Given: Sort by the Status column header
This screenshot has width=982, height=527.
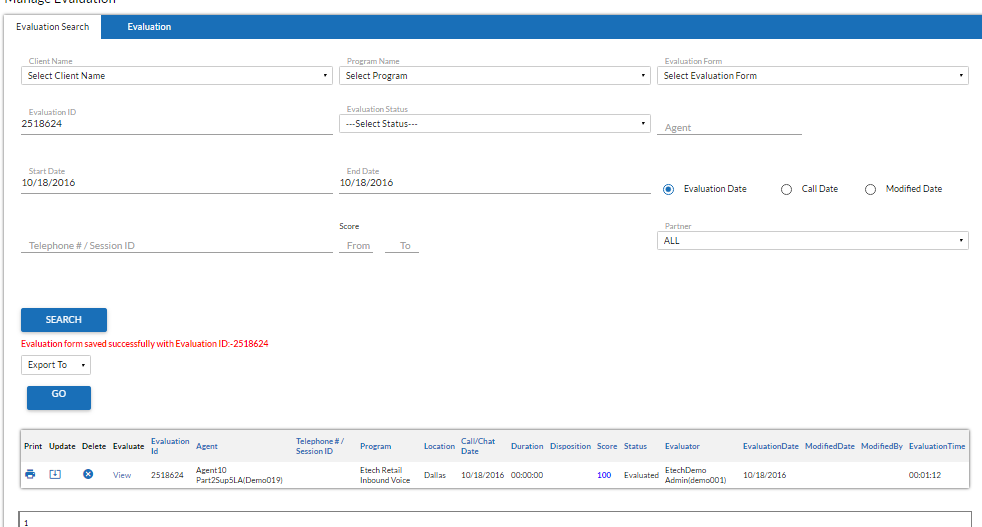Looking at the screenshot, I should click(x=635, y=446).
